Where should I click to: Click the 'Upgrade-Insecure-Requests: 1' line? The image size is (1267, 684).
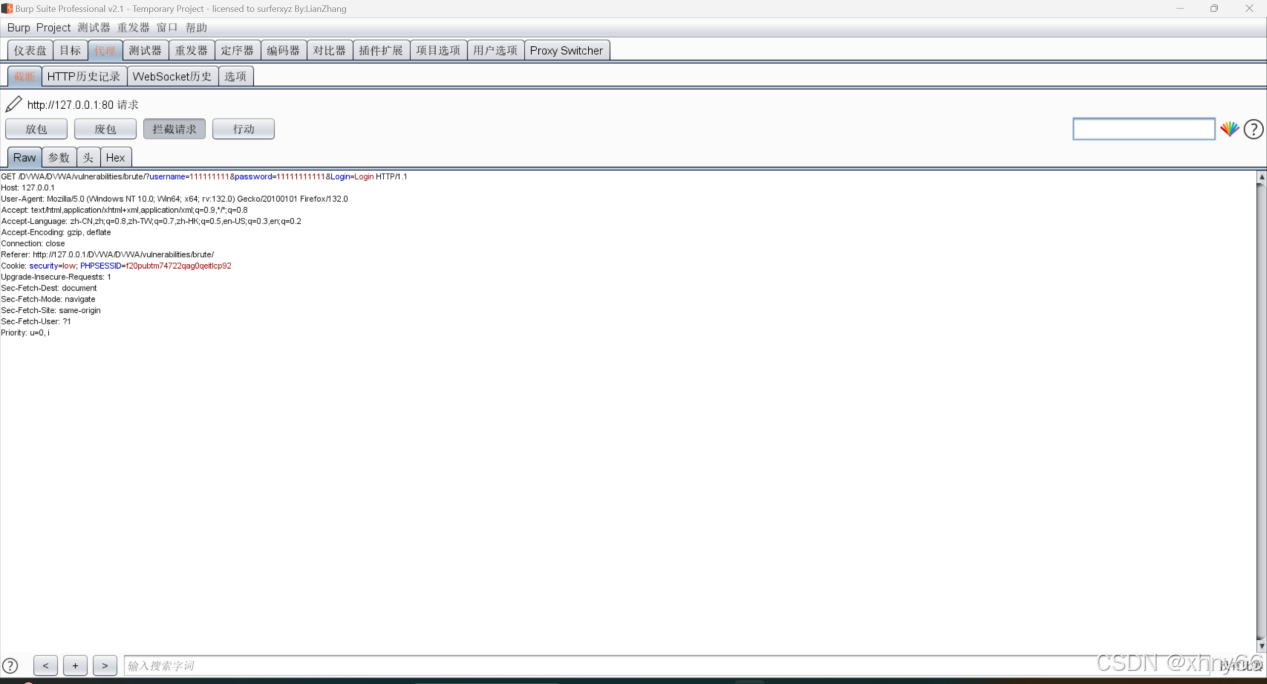tap(56, 277)
